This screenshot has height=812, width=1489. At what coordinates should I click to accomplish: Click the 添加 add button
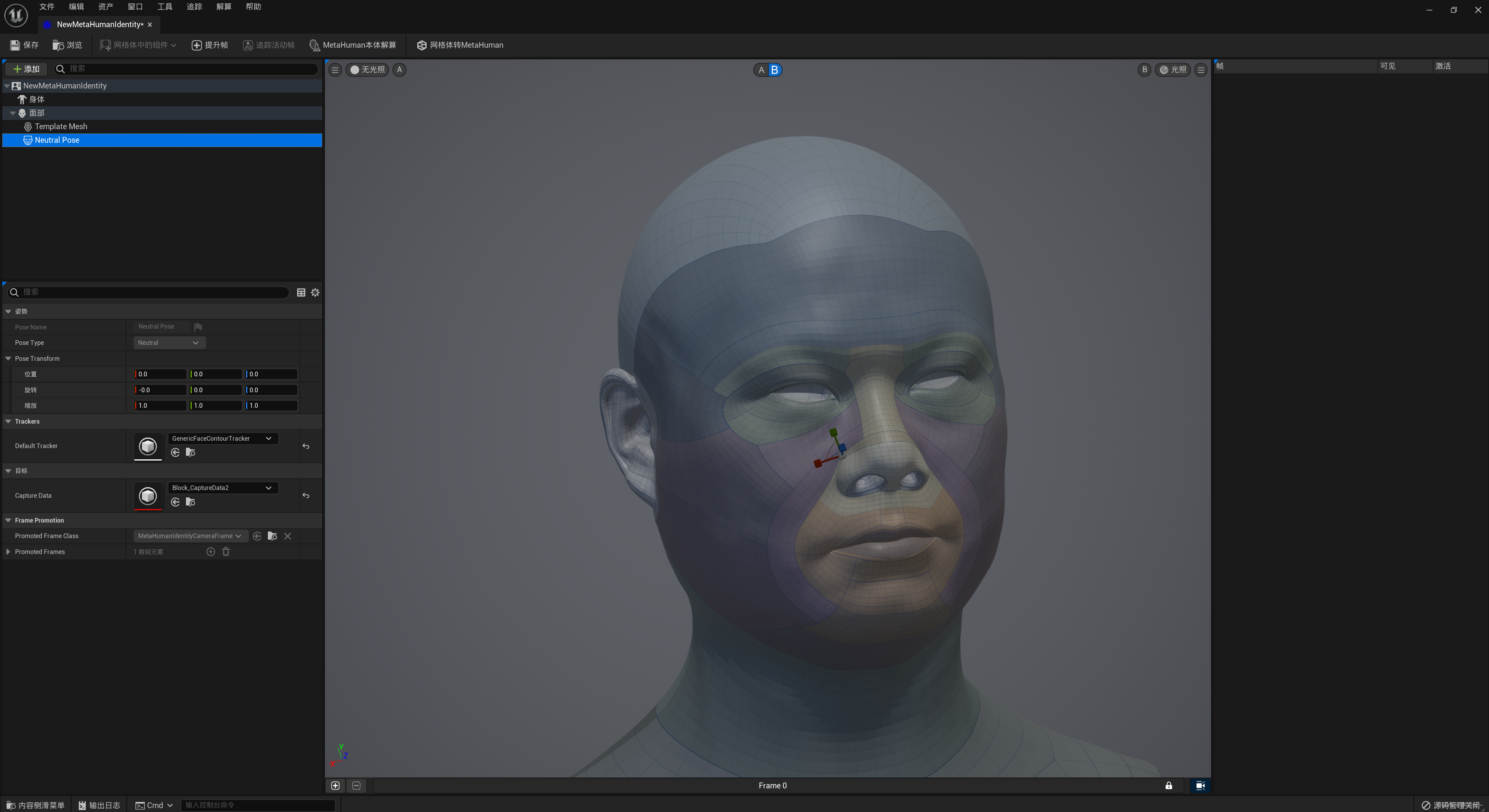point(26,69)
